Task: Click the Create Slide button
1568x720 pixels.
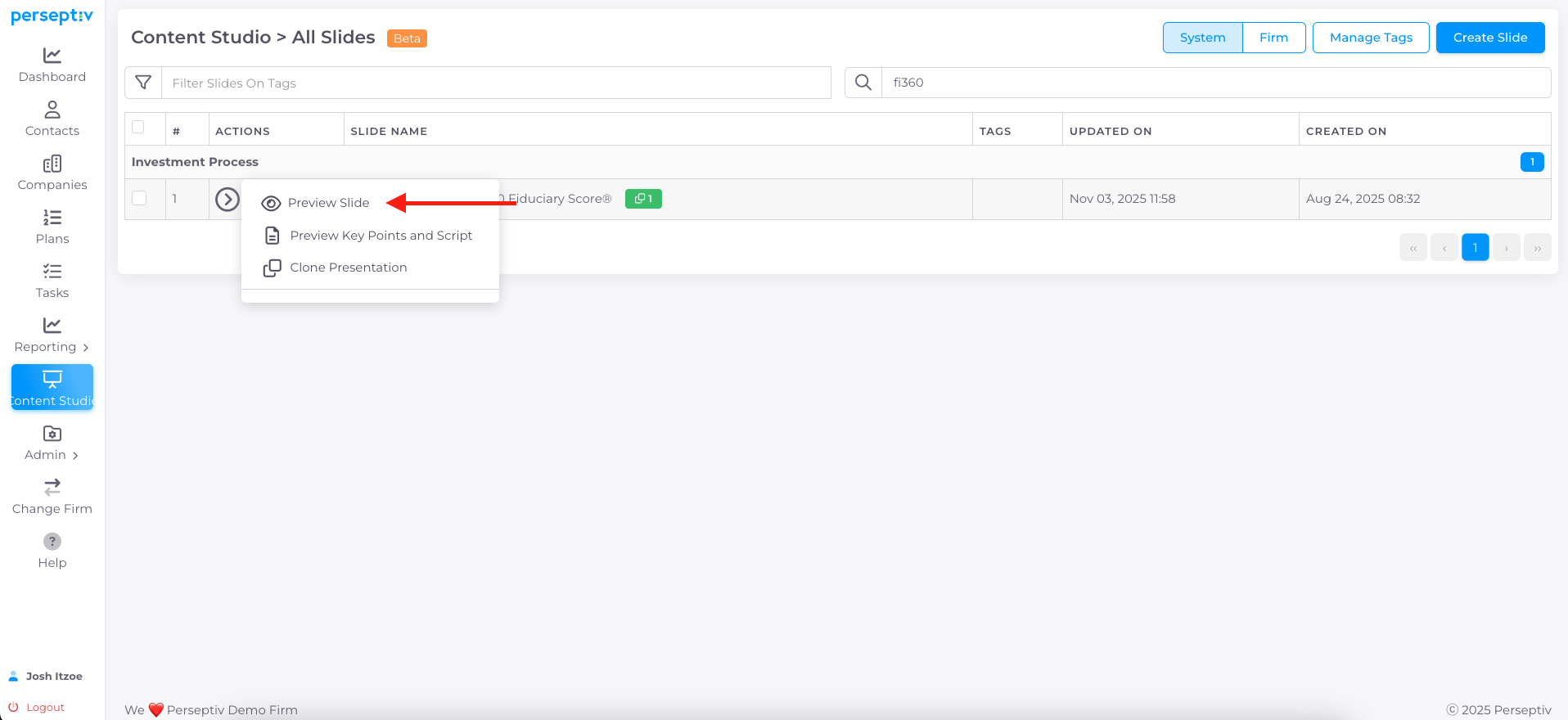Action: click(1490, 38)
